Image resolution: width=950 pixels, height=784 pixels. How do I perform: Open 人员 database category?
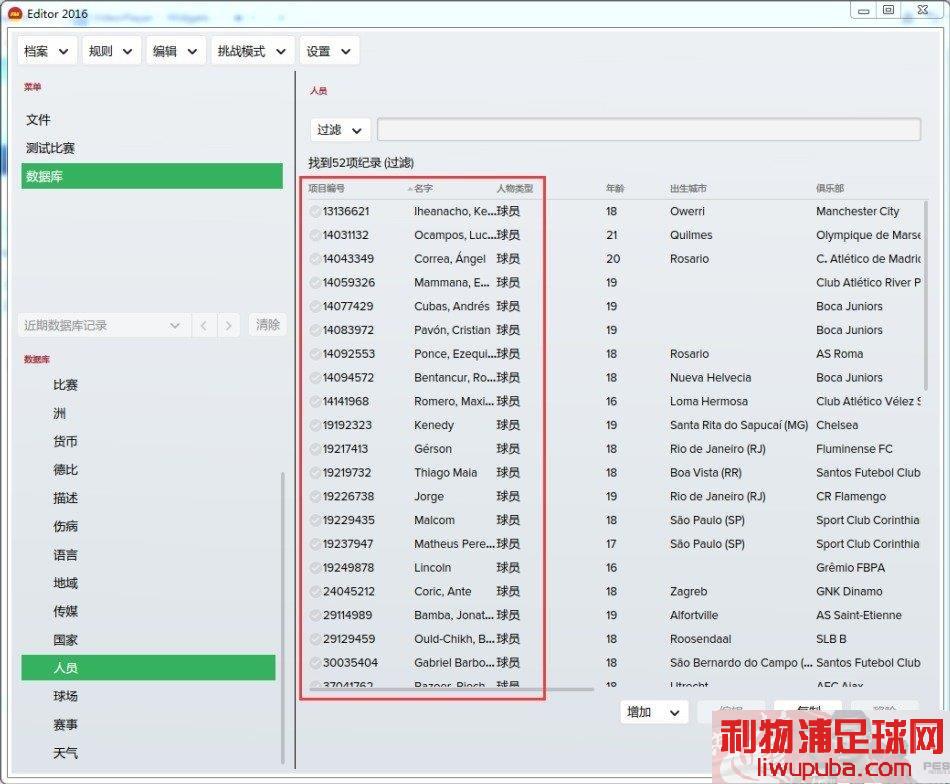(148, 668)
